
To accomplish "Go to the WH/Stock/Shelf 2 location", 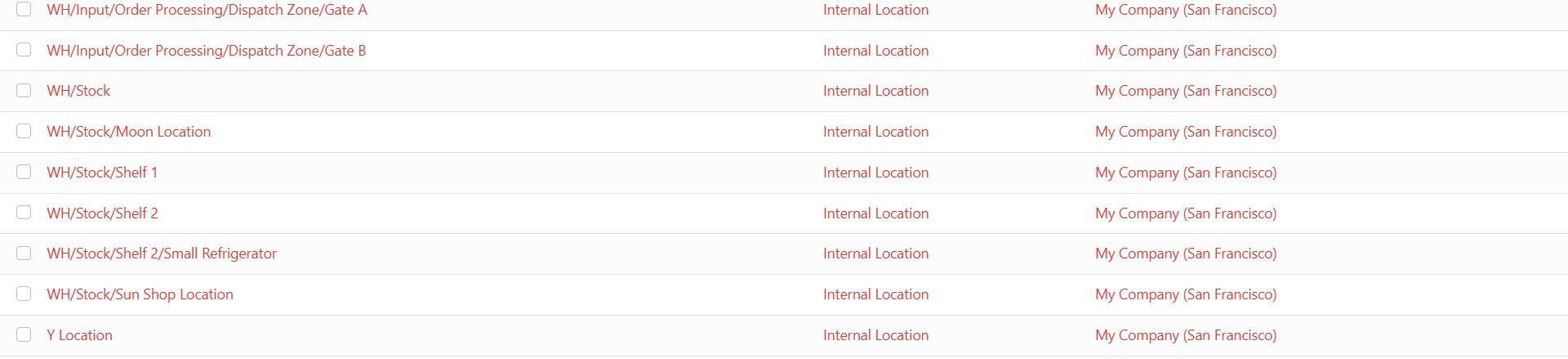I will (x=102, y=213).
